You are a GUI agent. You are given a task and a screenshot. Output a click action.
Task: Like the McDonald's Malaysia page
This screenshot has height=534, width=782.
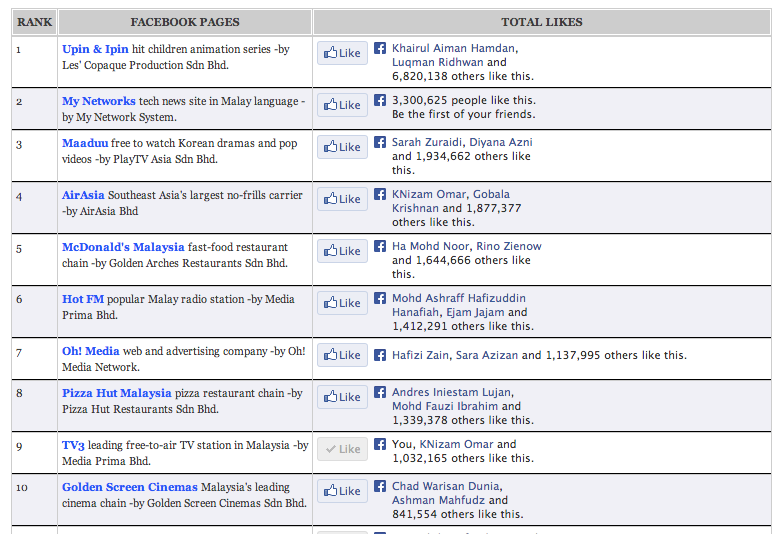click(x=342, y=251)
